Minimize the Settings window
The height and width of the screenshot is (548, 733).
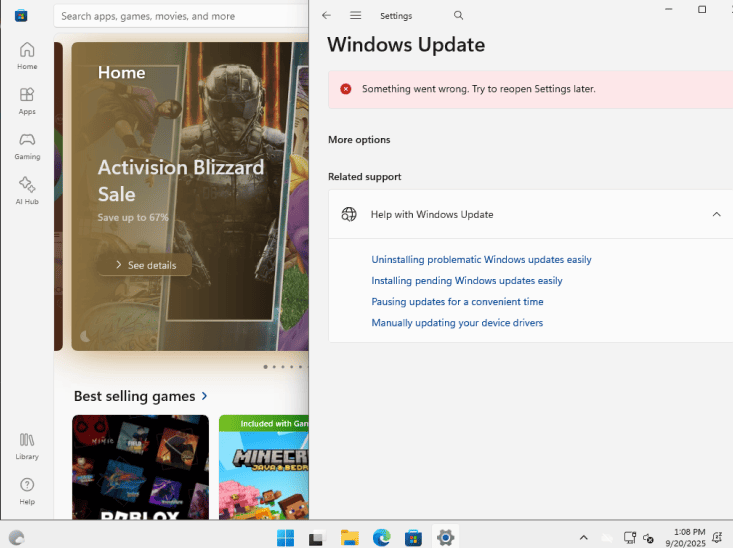pos(669,9)
